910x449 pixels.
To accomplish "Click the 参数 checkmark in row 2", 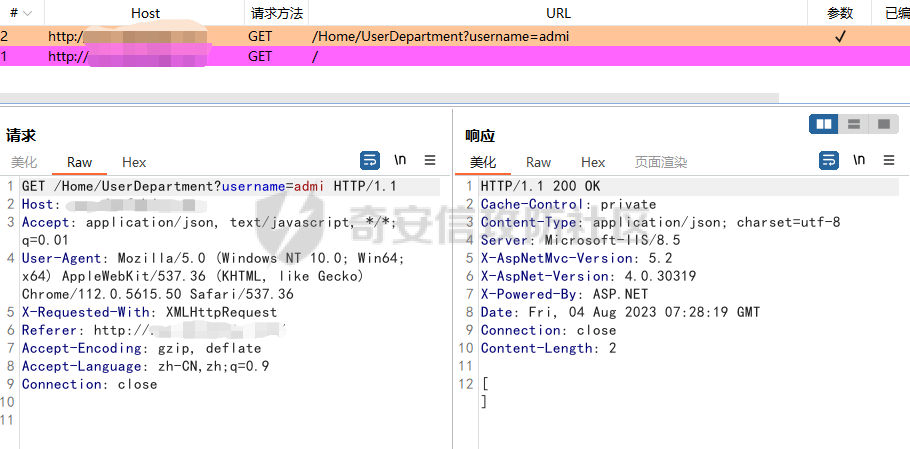I will point(840,36).
